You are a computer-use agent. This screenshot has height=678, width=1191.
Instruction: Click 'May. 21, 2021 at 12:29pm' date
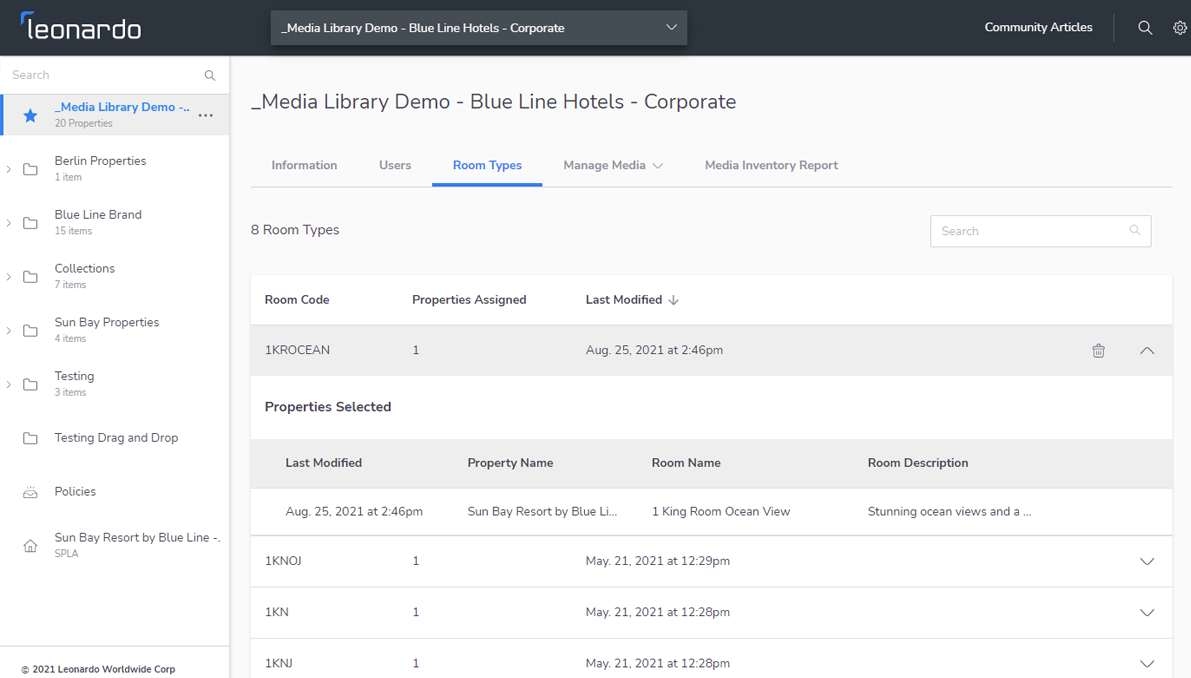pyautogui.click(x=658, y=561)
